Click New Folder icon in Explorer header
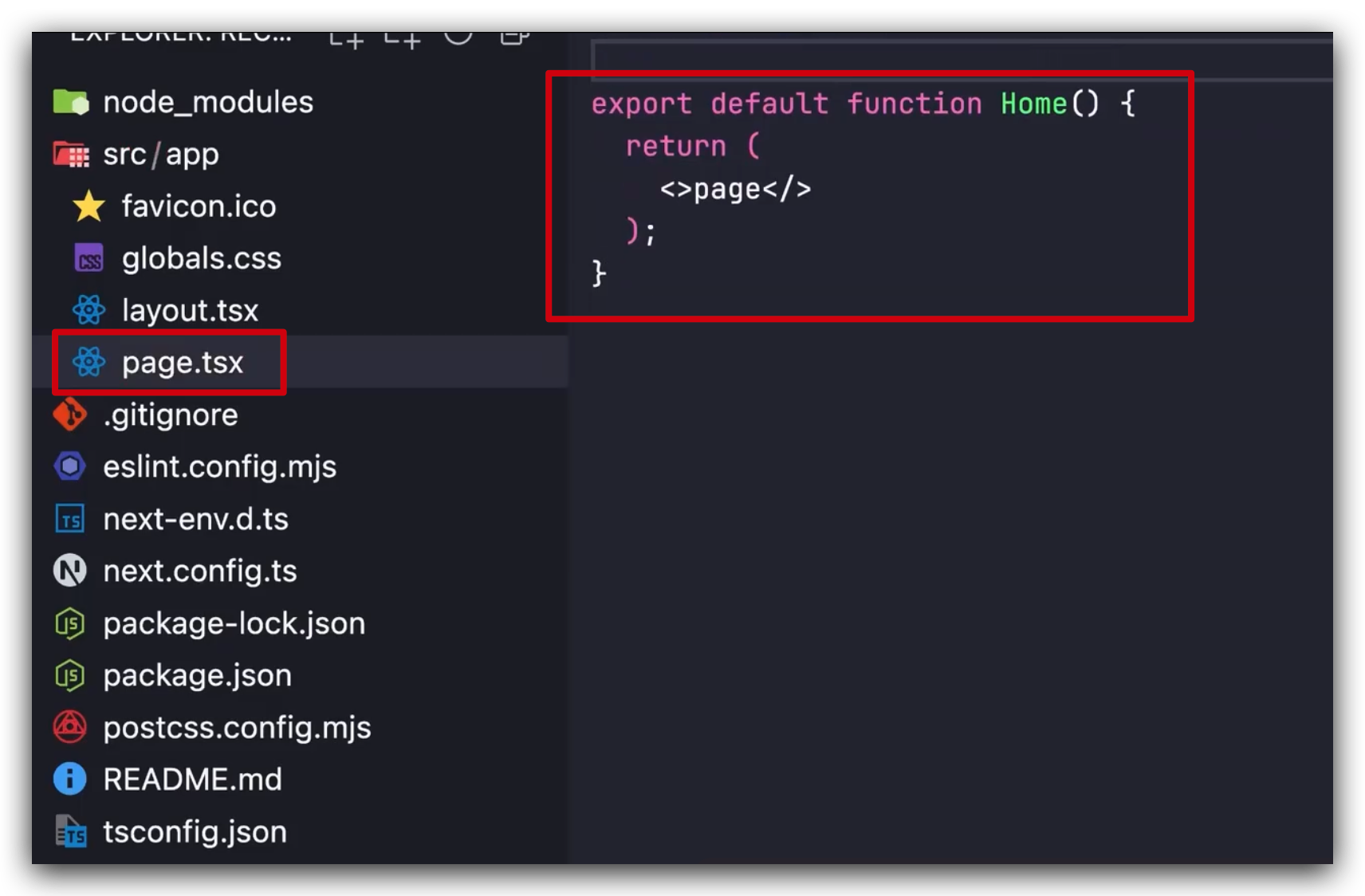This screenshot has height=896, width=1365. click(403, 38)
